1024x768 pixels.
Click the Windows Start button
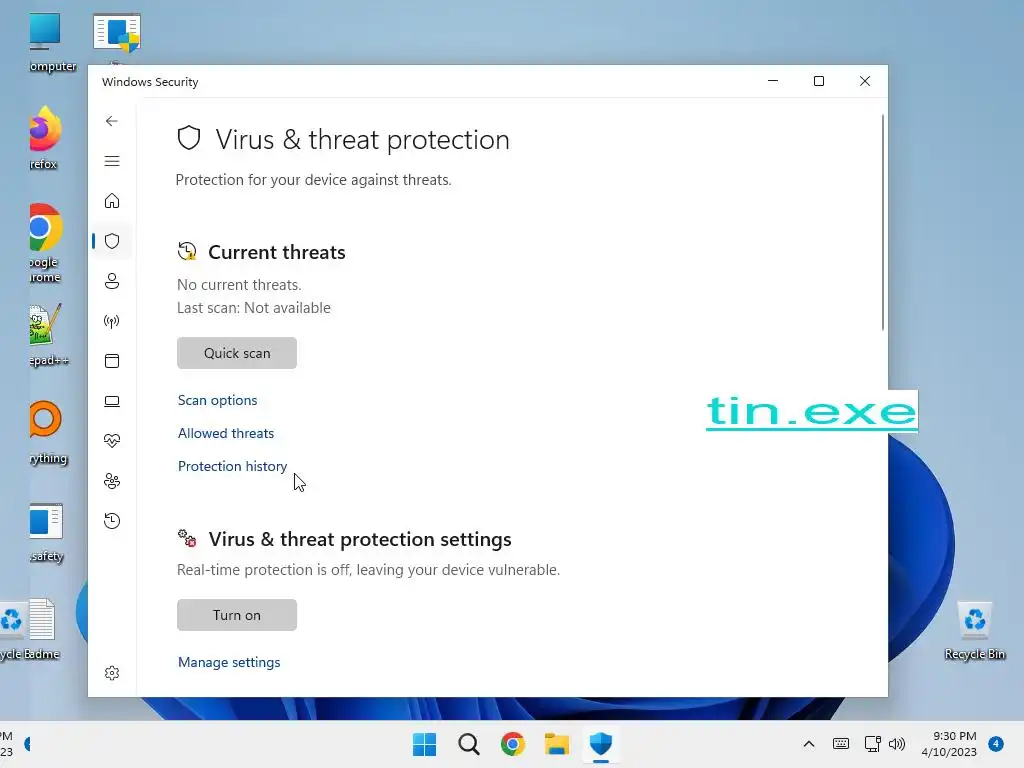[x=424, y=744]
